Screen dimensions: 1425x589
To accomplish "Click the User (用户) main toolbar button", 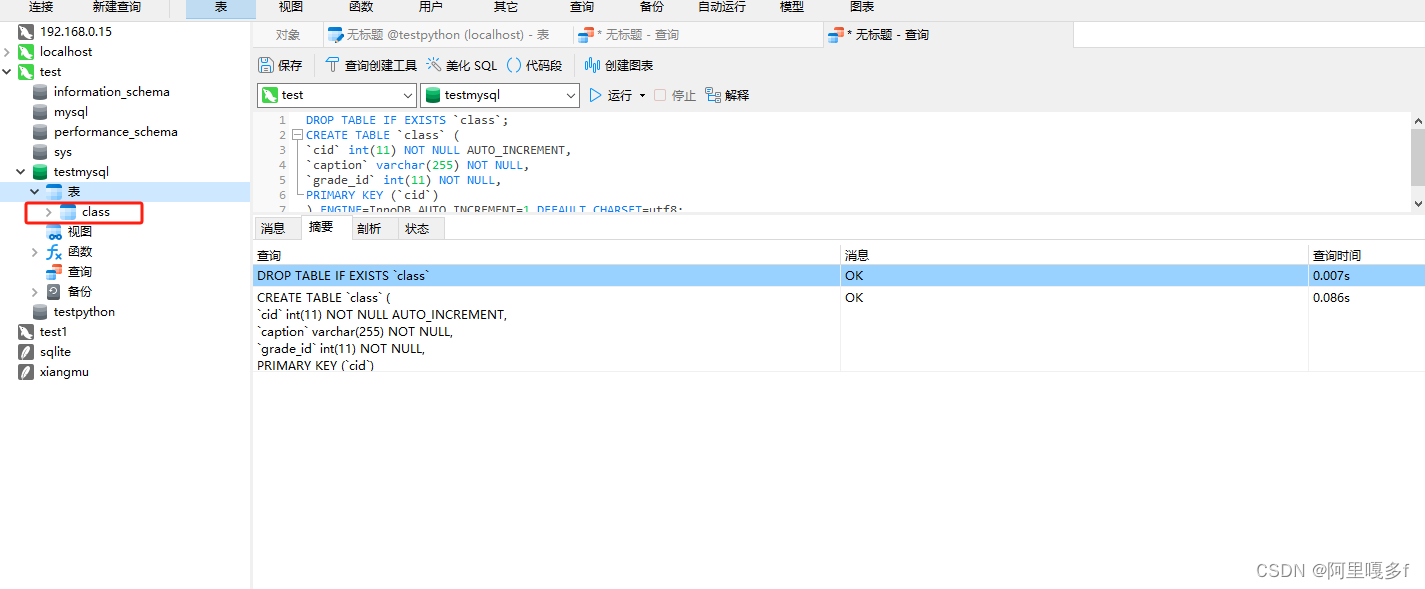I will (431, 7).
